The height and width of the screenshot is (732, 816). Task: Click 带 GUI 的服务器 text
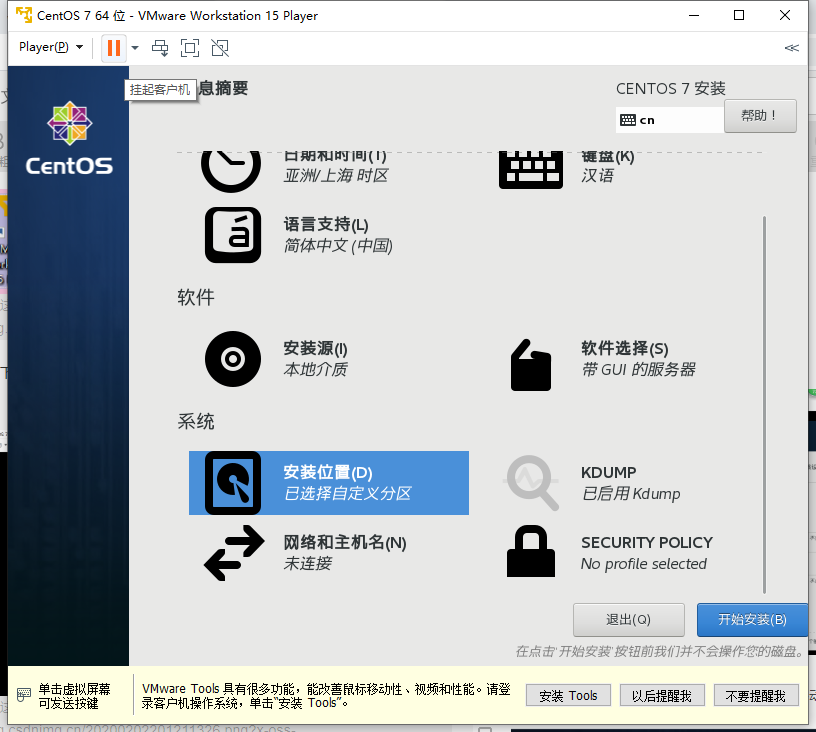[x=639, y=369]
